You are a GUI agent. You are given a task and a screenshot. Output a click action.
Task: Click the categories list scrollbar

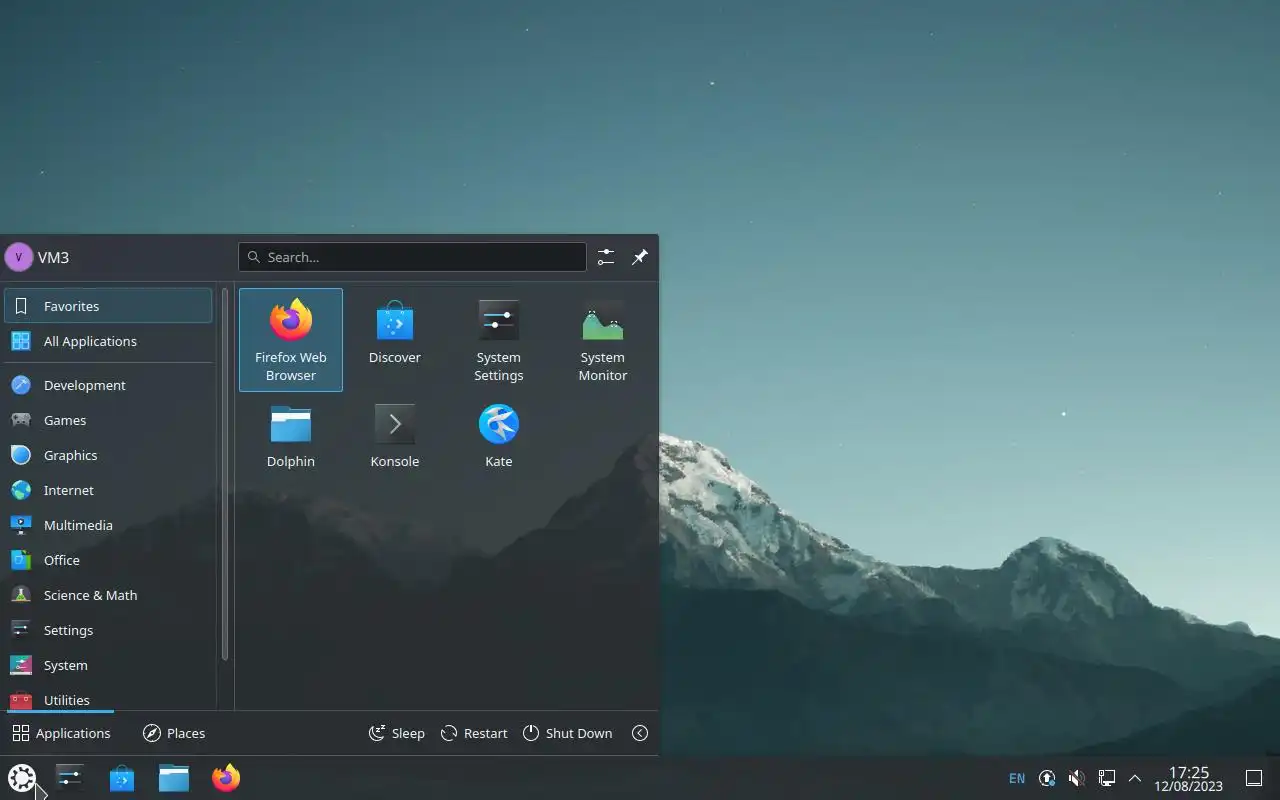point(225,475)
